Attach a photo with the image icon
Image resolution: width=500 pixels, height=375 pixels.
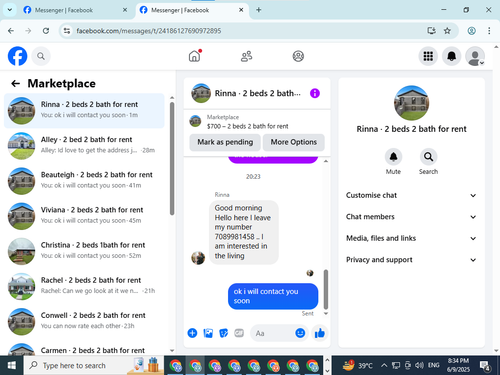click(x=208, y=333)
